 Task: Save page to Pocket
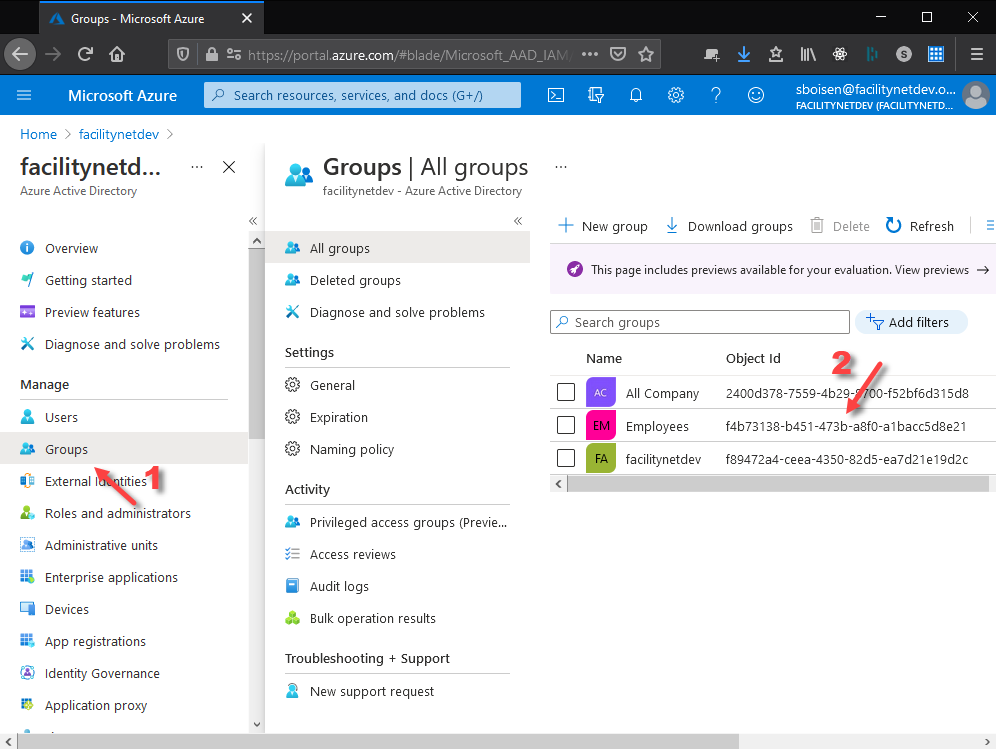(x=618, y=55)
